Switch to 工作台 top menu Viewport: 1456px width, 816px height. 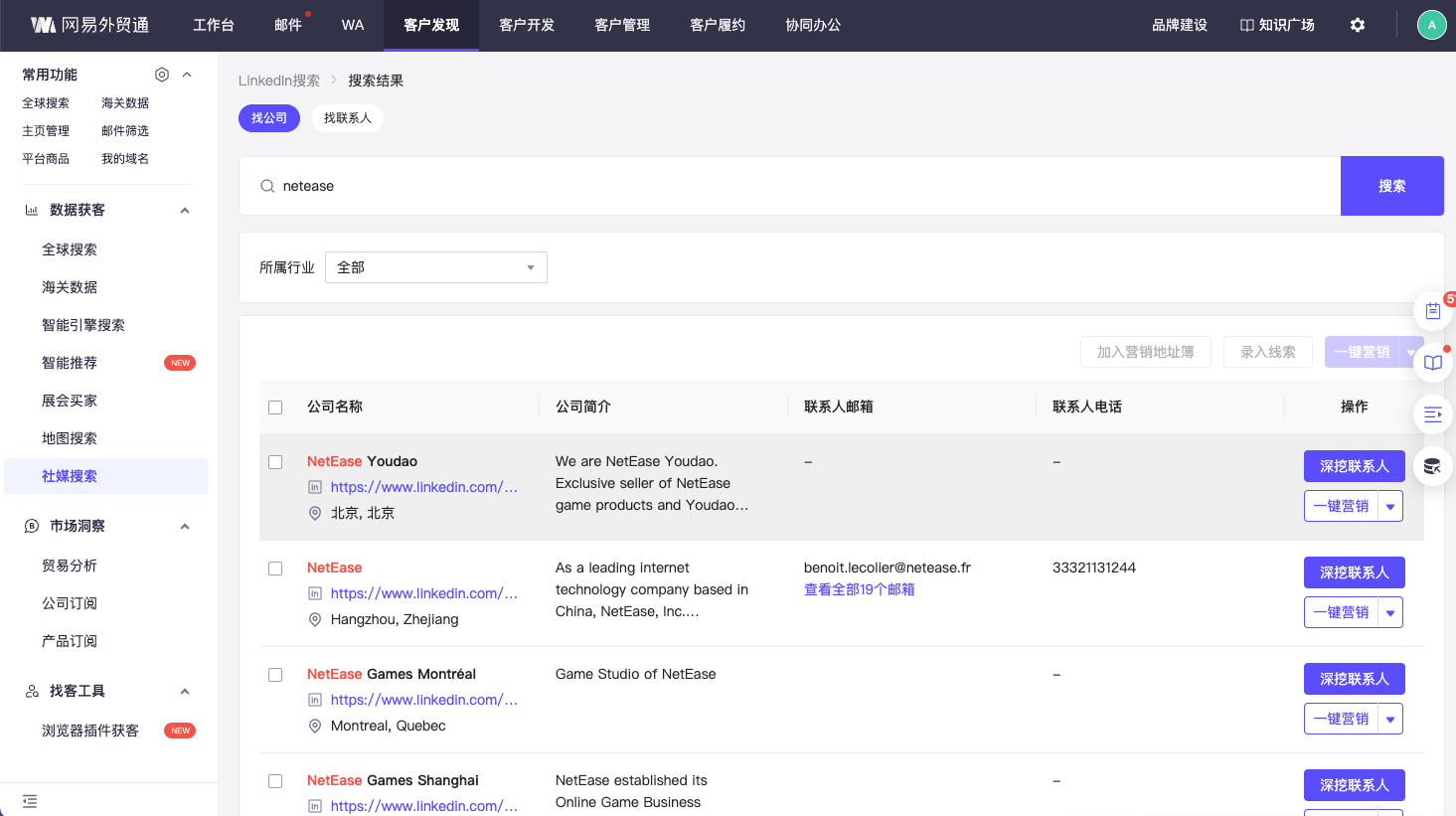coord(214,25)
